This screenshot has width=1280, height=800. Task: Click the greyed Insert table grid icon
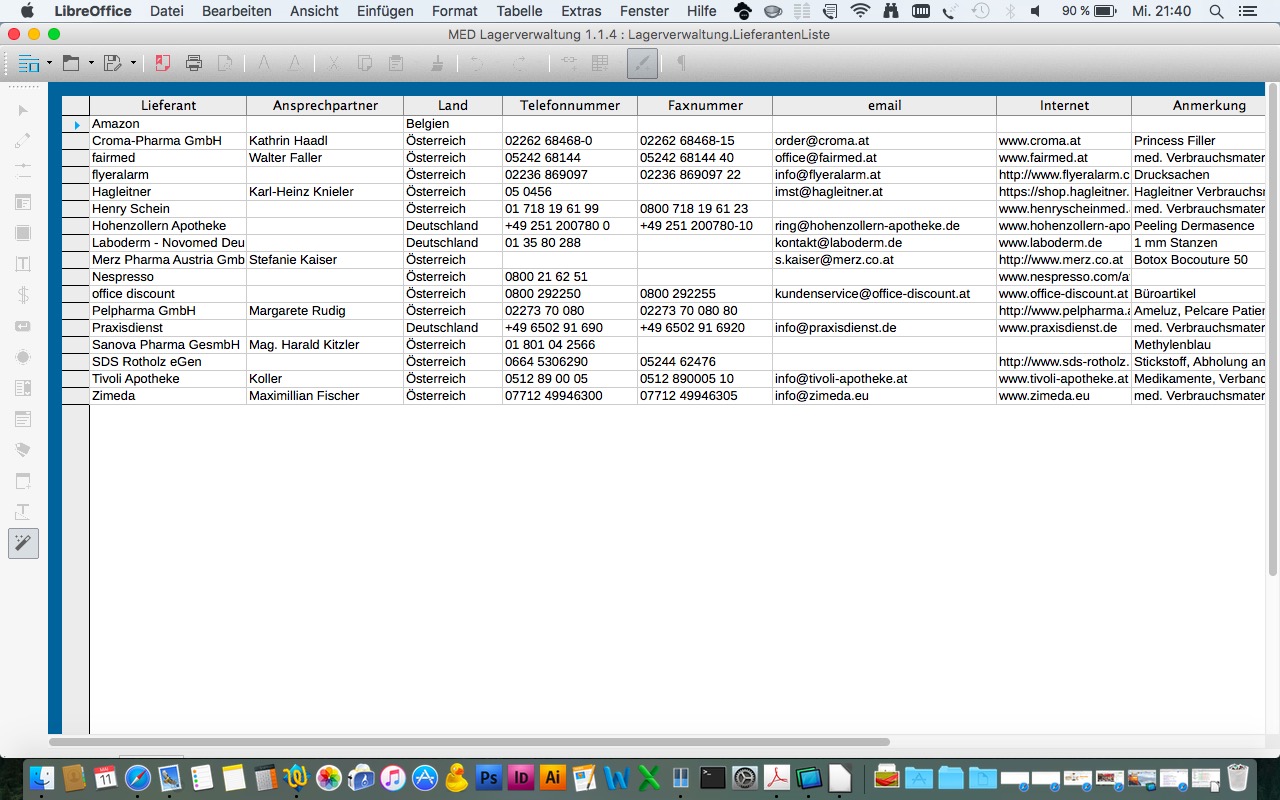click(x=600, y=63)
